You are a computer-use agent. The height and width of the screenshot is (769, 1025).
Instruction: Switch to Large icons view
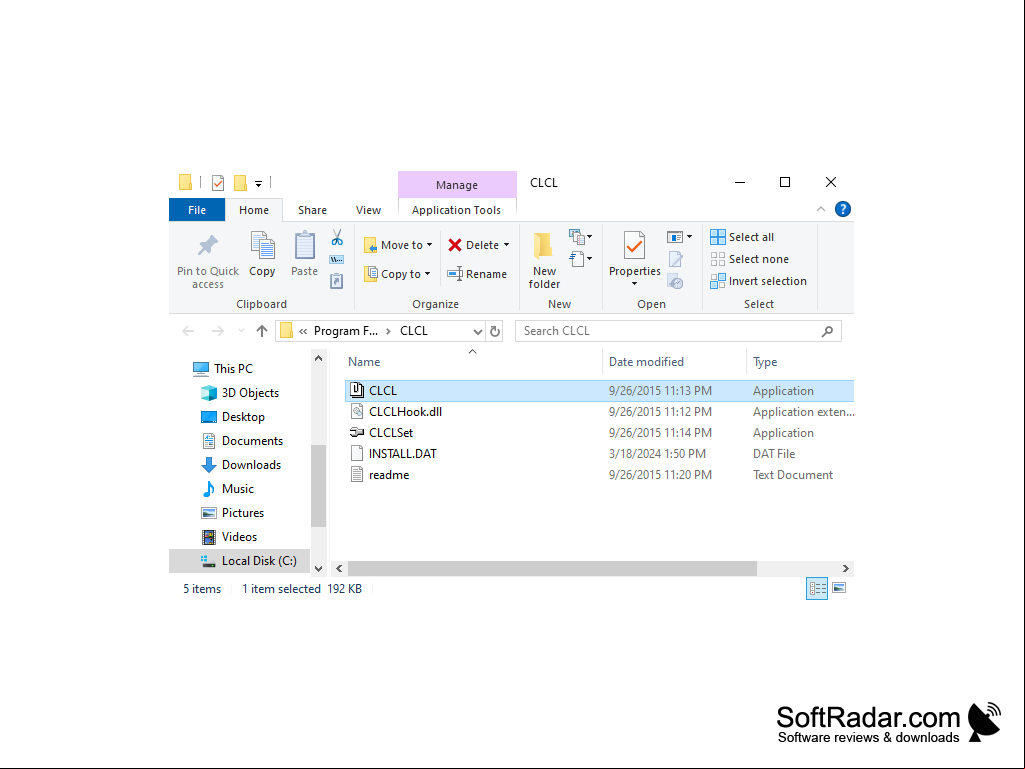pos(839,589)
